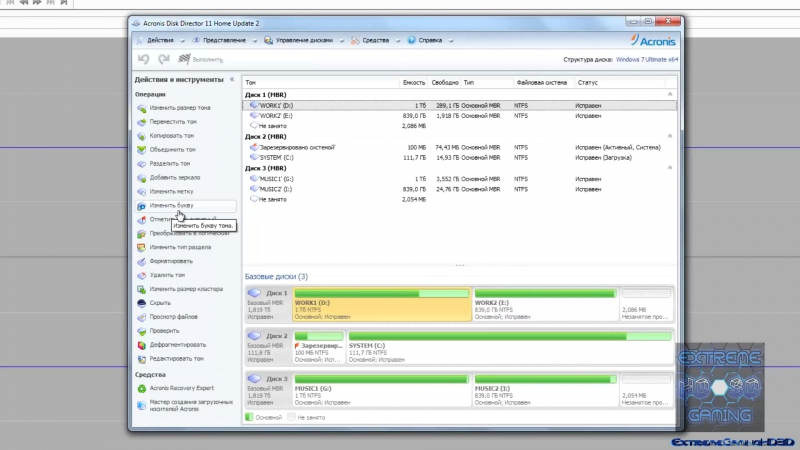Viewport: 800px width, 450px height.
Task: Select MUSIC1 (G:) block in disk map
Action: pyautogui.click(x=382, y=390)
